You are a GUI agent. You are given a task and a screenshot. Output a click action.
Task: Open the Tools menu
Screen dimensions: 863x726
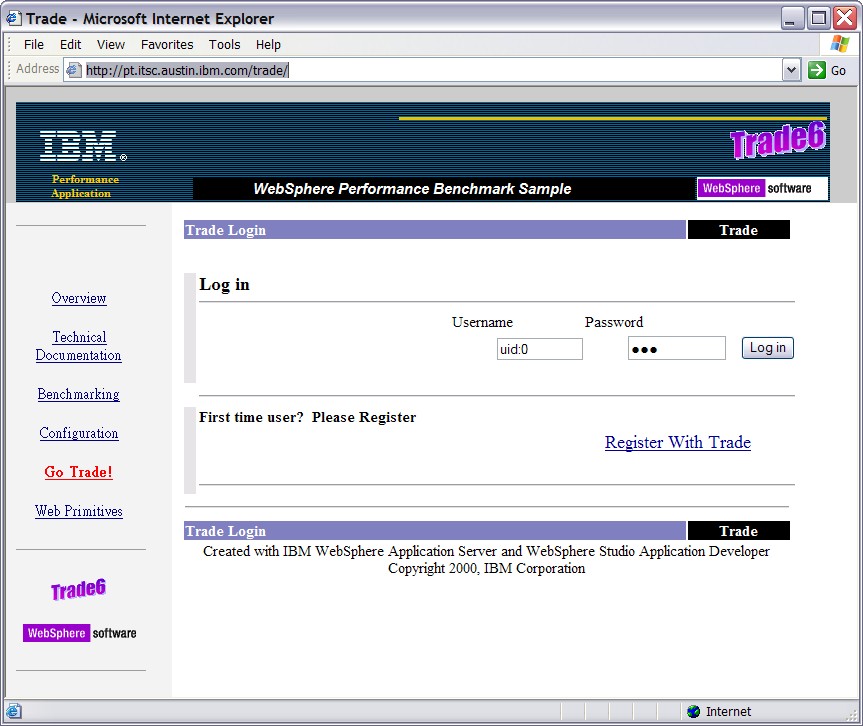(225, 45)
